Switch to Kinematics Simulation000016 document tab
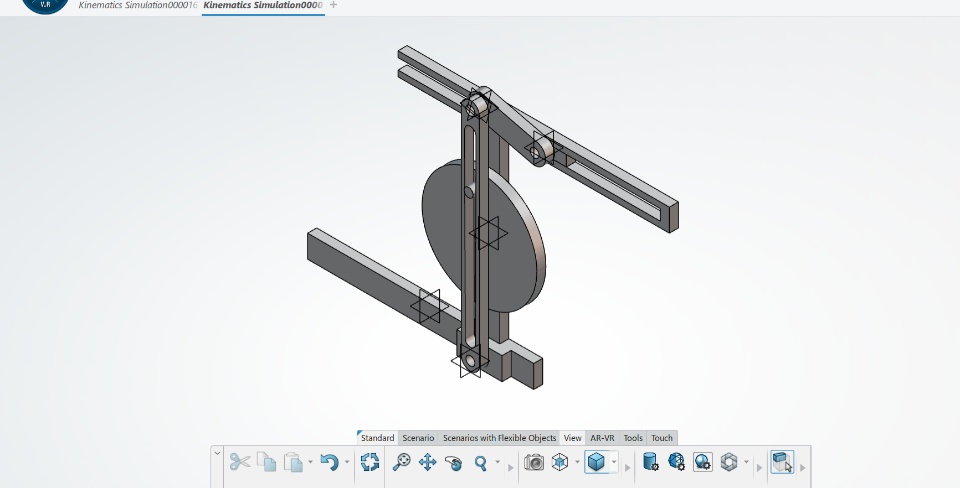This screenshot has width=960, height=488. [x=138, y=6]
